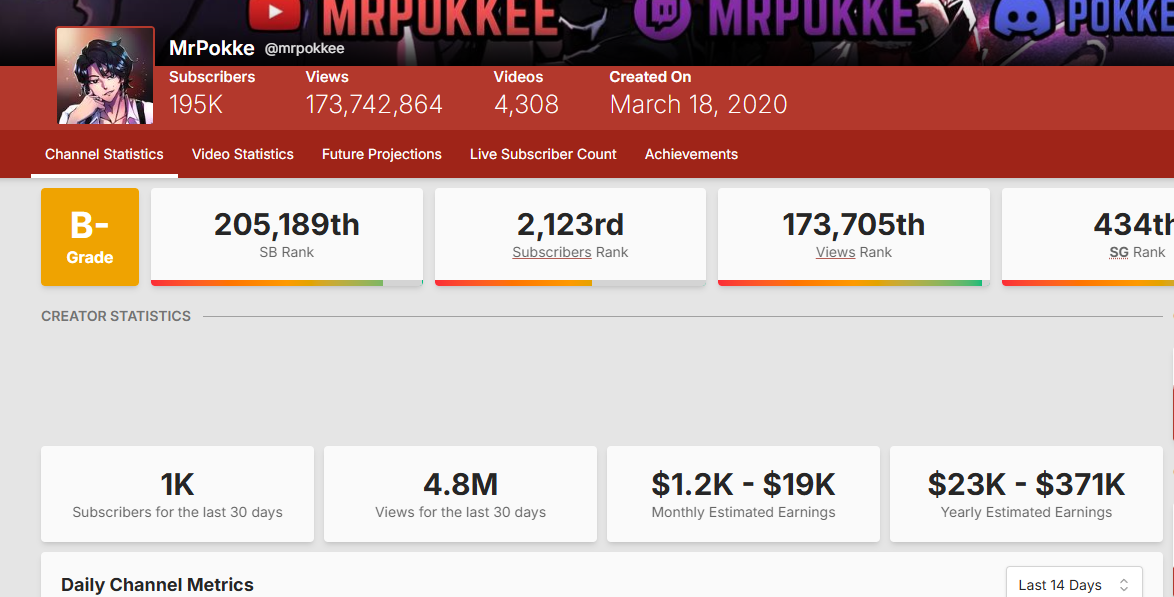Screen dimensions: 1174x597
Task: Open the Channel Statistics tab
Action: [104, 154]
